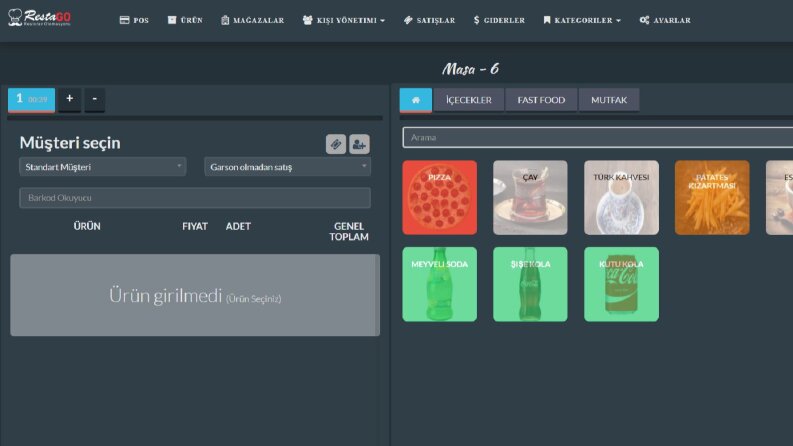This screenshot has height=446, width=793.
Task: Click the ticket tag icon button
Action: tap(336, 145)
